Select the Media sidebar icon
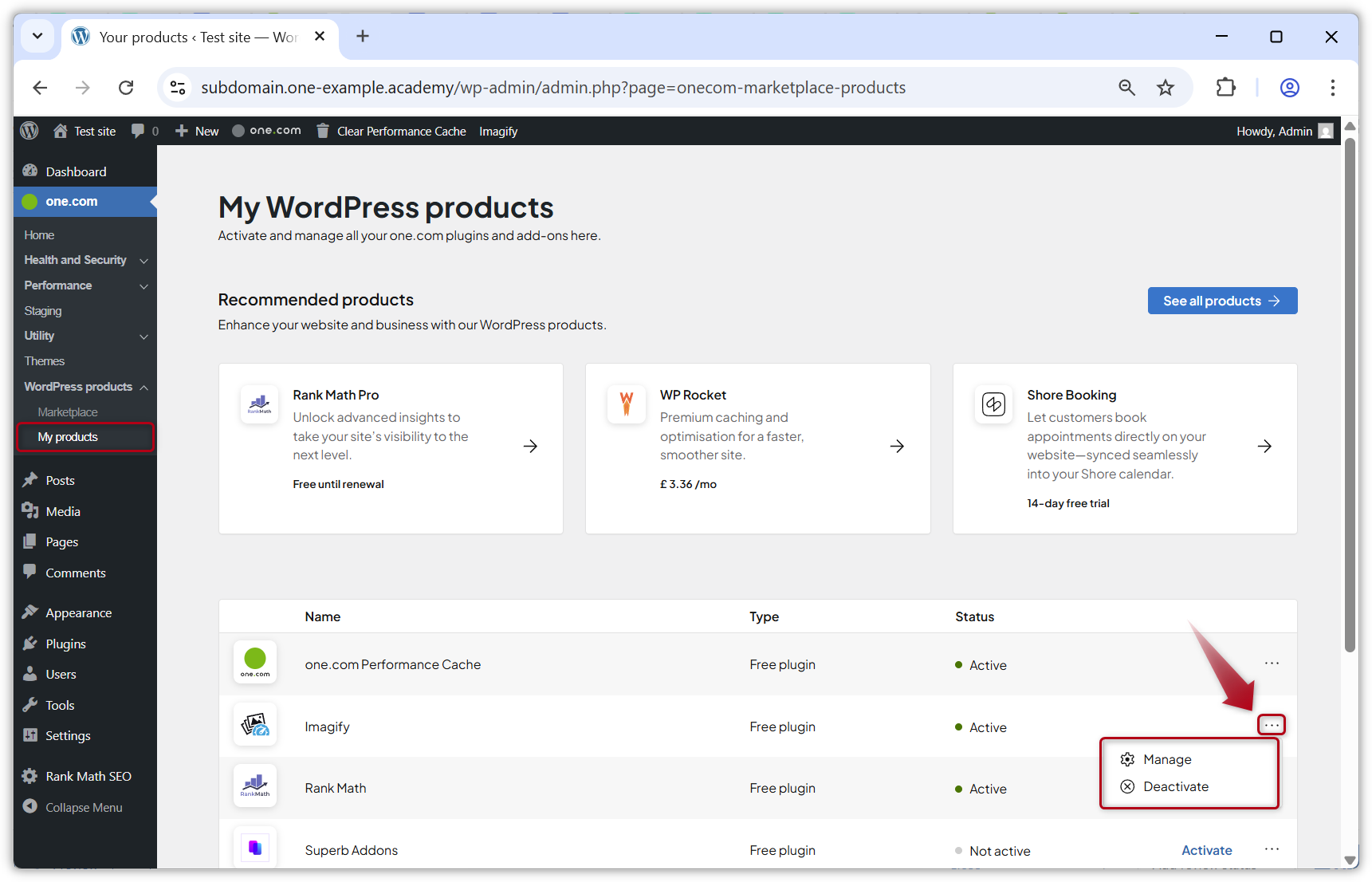 [29, 510]
